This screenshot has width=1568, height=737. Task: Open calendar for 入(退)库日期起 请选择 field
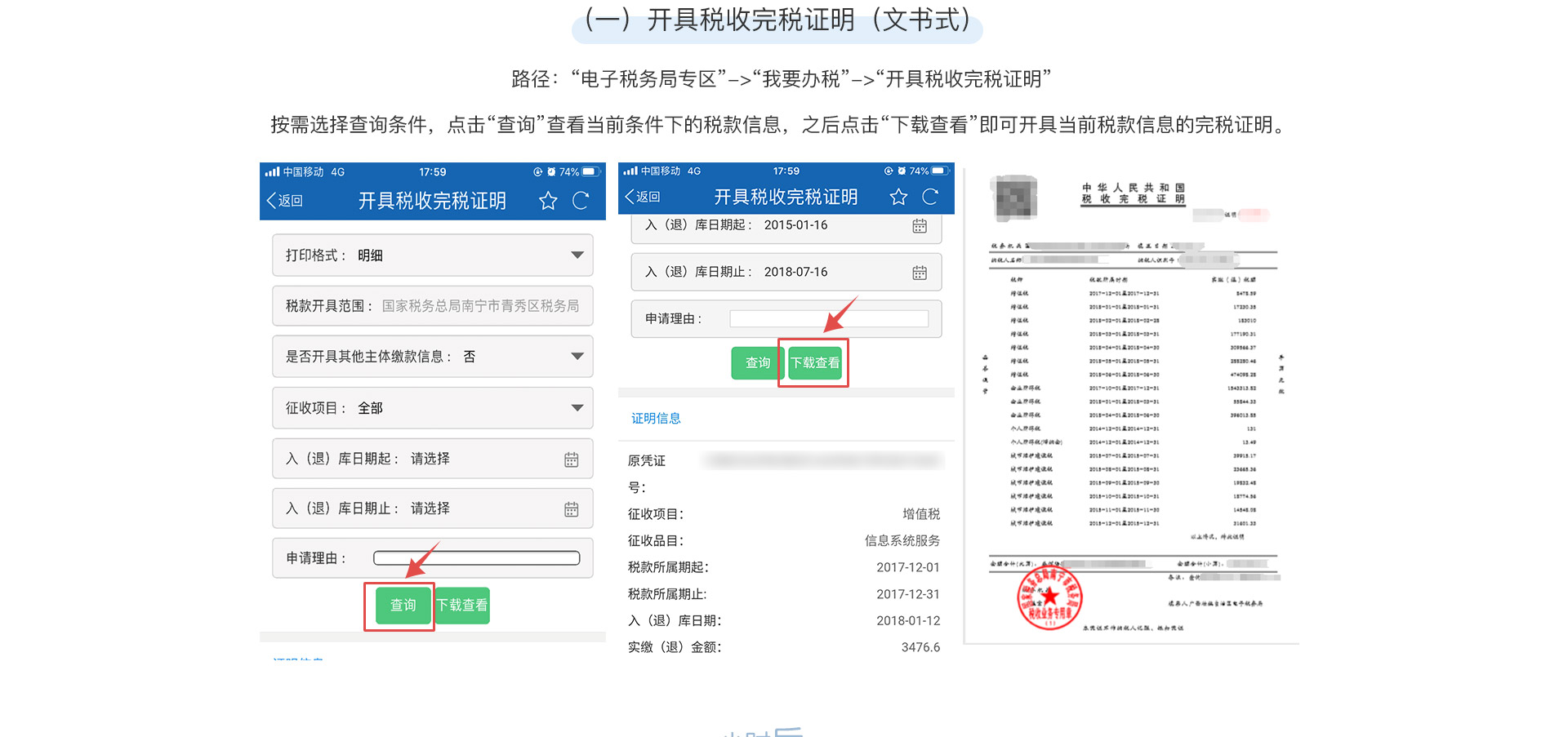coord(572,460)
